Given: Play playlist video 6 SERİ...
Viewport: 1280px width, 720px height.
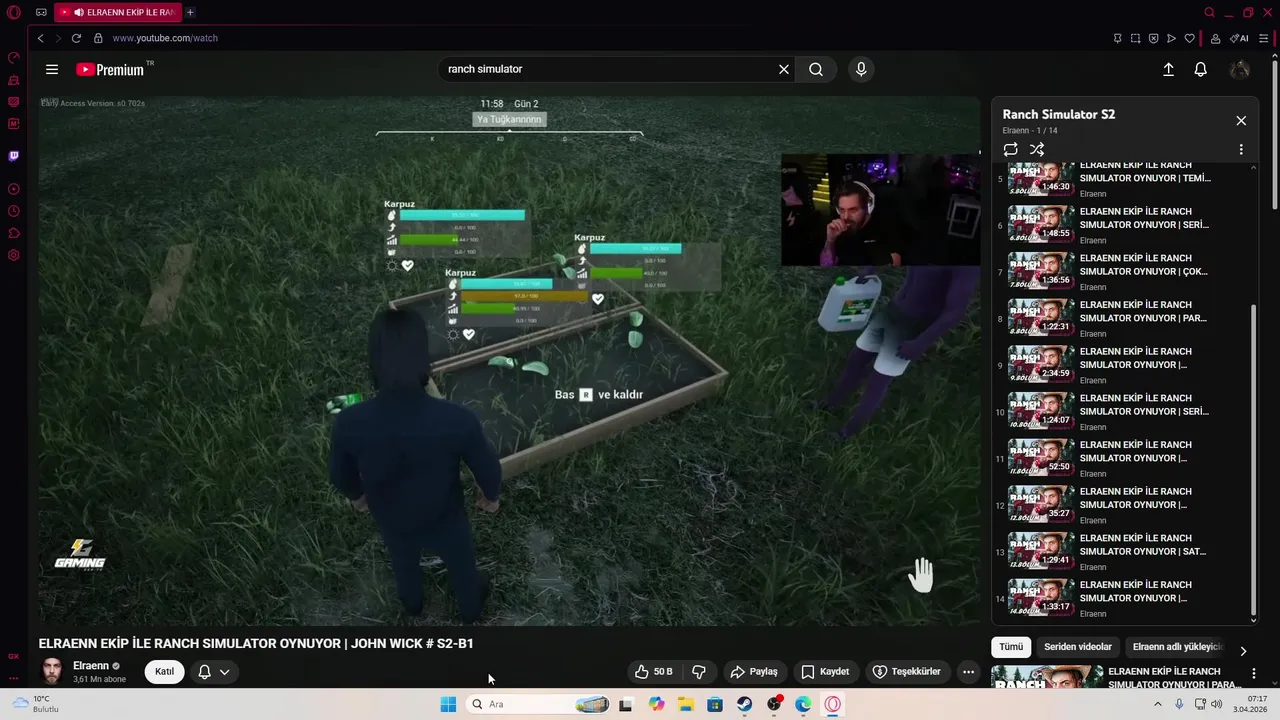Looking at the screenshot, I should [1124, 225].
